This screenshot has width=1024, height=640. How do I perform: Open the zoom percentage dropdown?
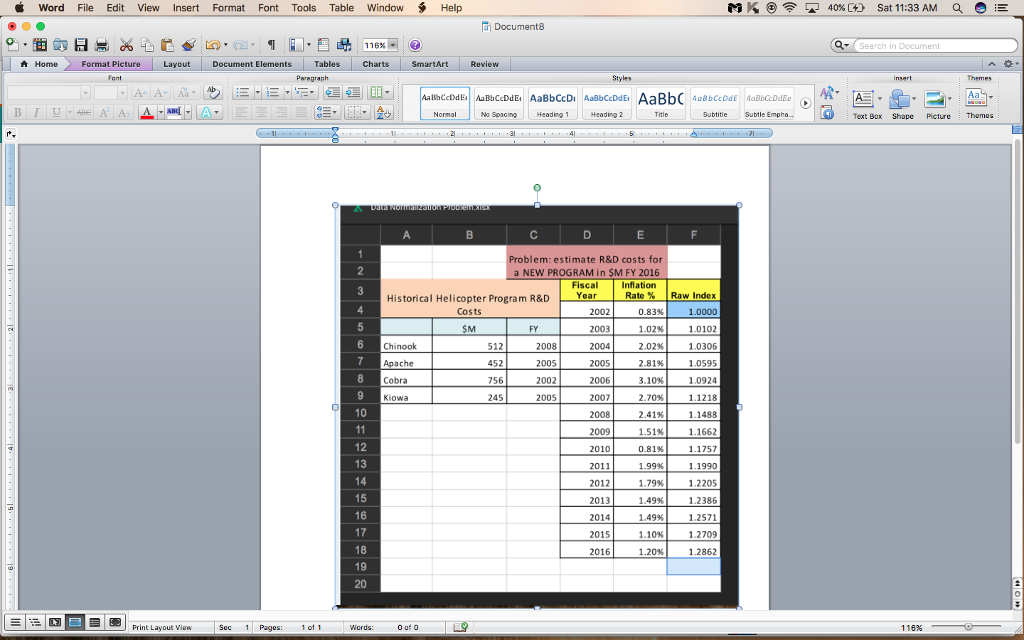click(x=392, y=45)
